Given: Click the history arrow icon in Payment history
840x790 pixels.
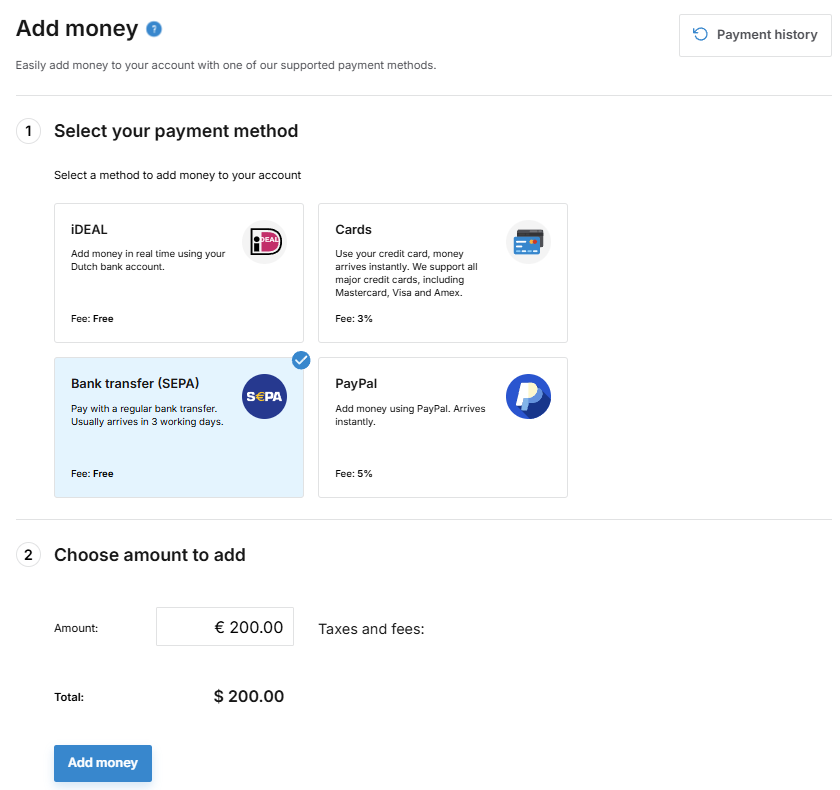Looking at the screenshot, I should pos(700,34).
